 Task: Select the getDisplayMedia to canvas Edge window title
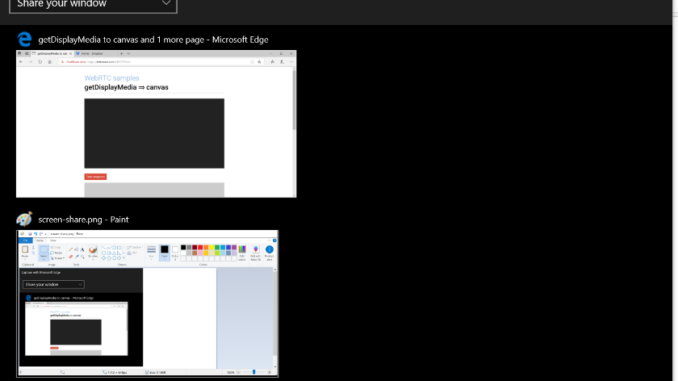(153, 40)
